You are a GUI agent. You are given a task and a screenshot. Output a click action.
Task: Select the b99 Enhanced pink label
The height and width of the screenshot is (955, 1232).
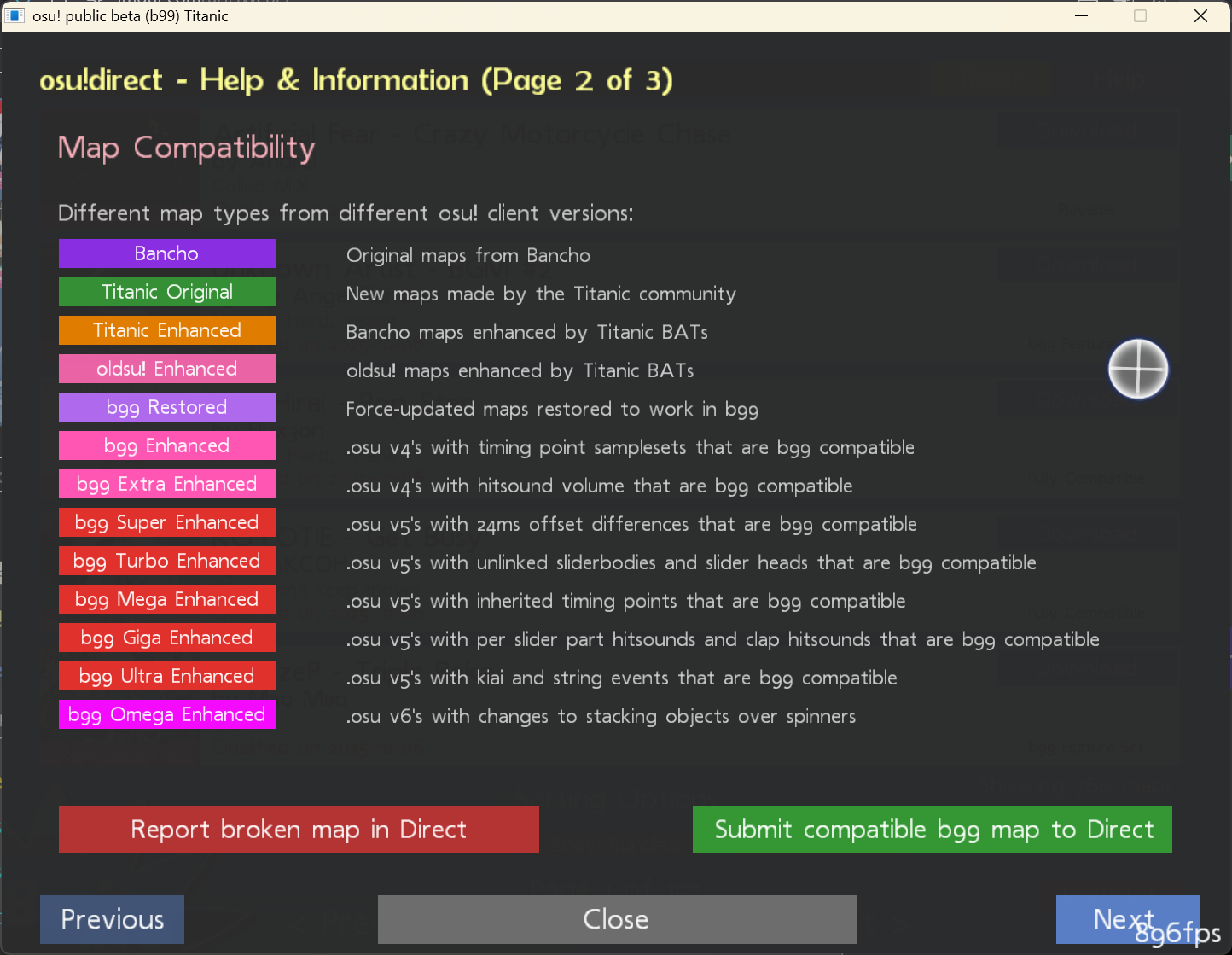tap(166, 445)
